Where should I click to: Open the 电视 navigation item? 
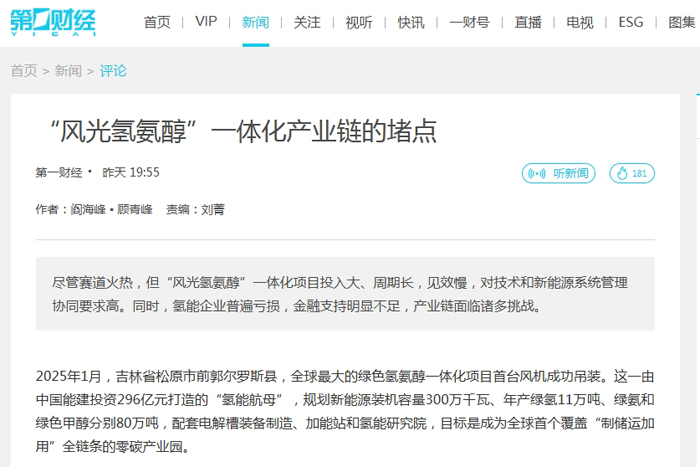point(580,22)
